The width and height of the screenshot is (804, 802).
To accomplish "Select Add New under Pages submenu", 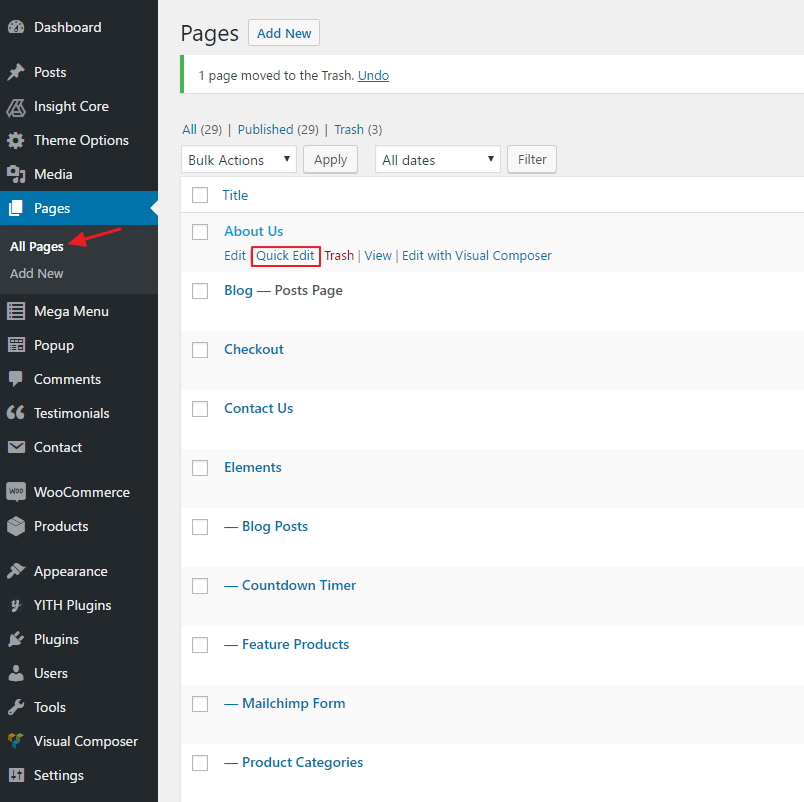I will [37, 273].
